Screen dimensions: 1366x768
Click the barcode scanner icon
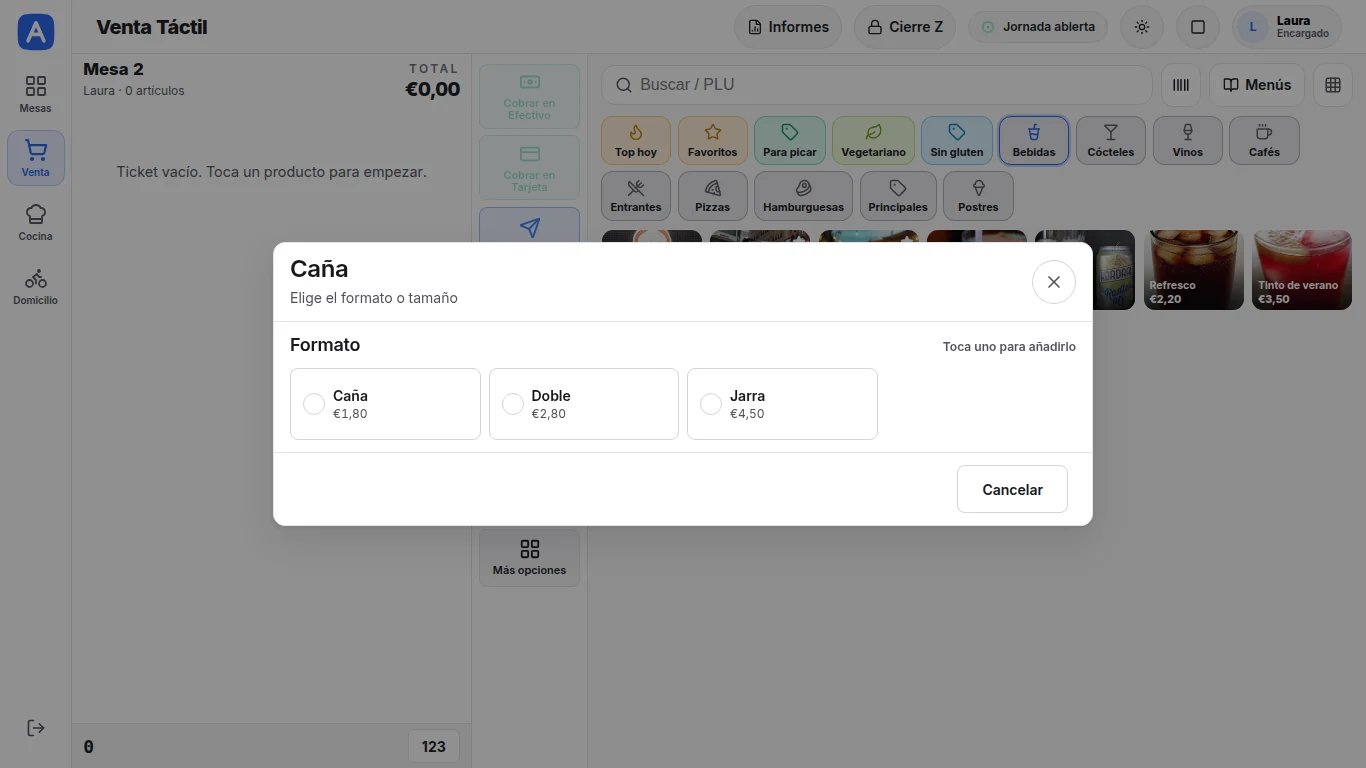tap(1181, 85)
